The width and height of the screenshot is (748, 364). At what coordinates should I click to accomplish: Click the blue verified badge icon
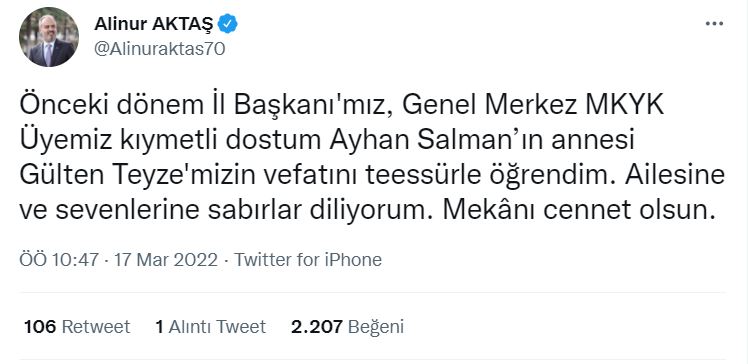point(228,24)
